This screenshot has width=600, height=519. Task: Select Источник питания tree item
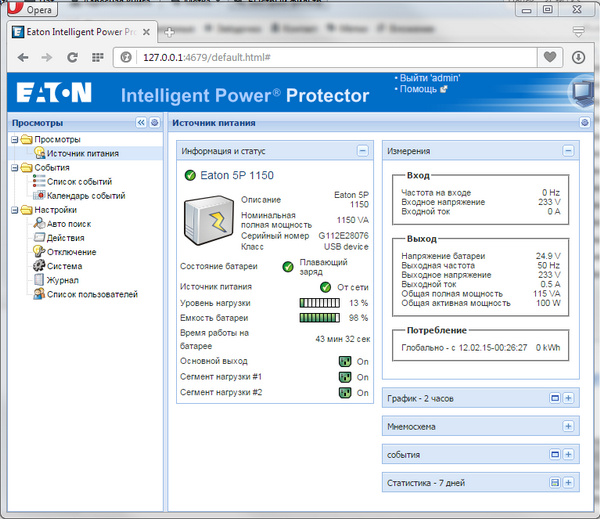[x=83, y=153]
